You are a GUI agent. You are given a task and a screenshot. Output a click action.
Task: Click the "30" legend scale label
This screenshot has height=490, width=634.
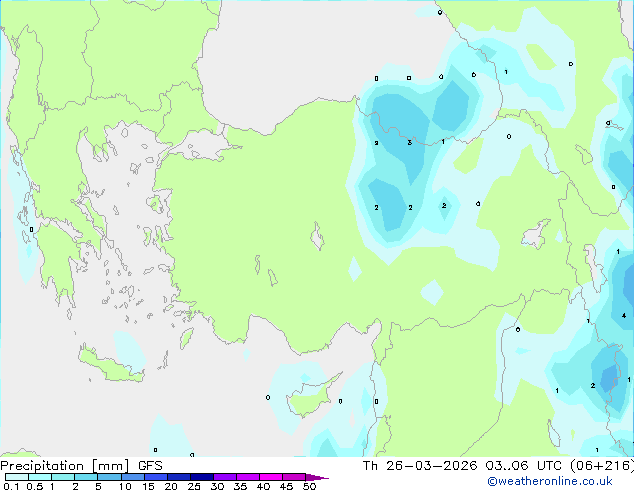(217, 486)
